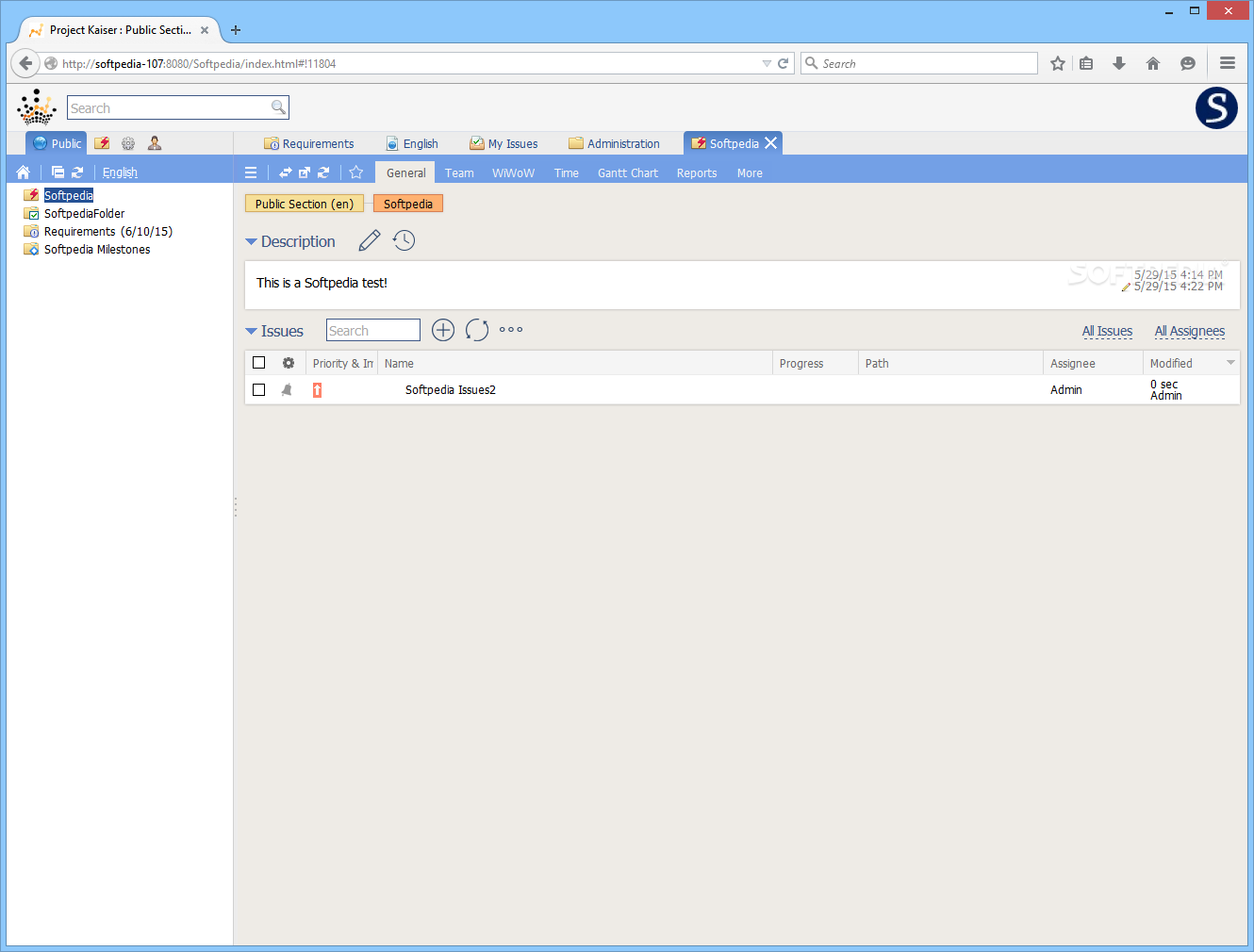Click the user person icon in sidebar header

coord(155,143)
